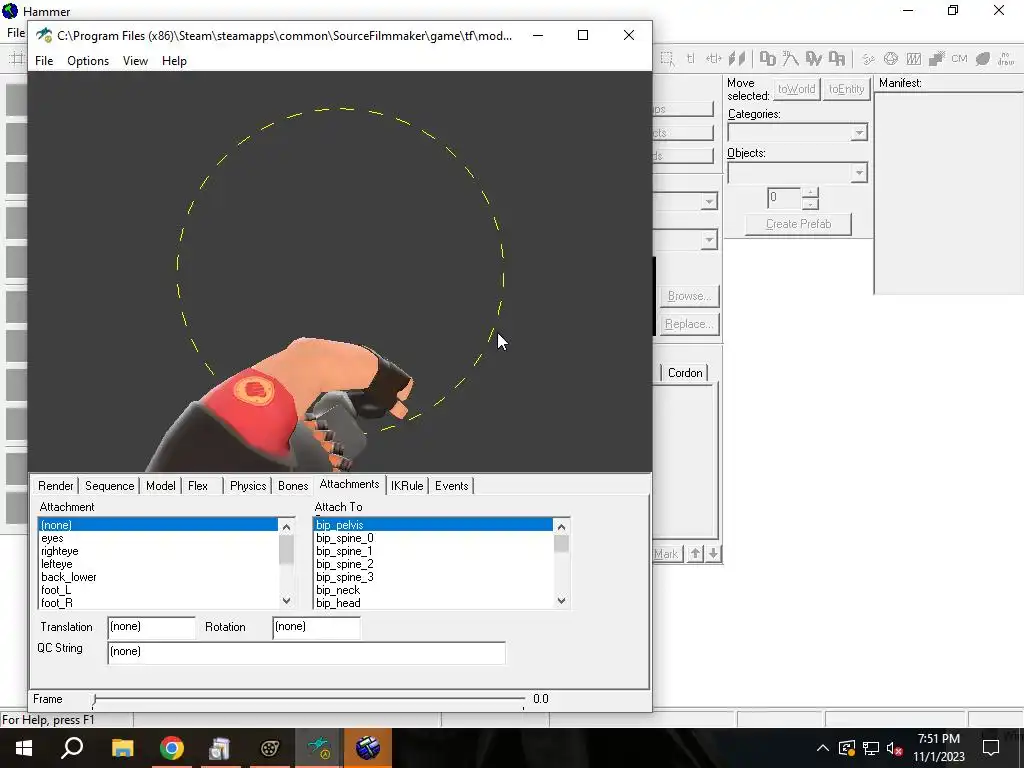Launch Google Chrome from taskbar
This screenshot has width=1024, height=768.
pos(172,748)
